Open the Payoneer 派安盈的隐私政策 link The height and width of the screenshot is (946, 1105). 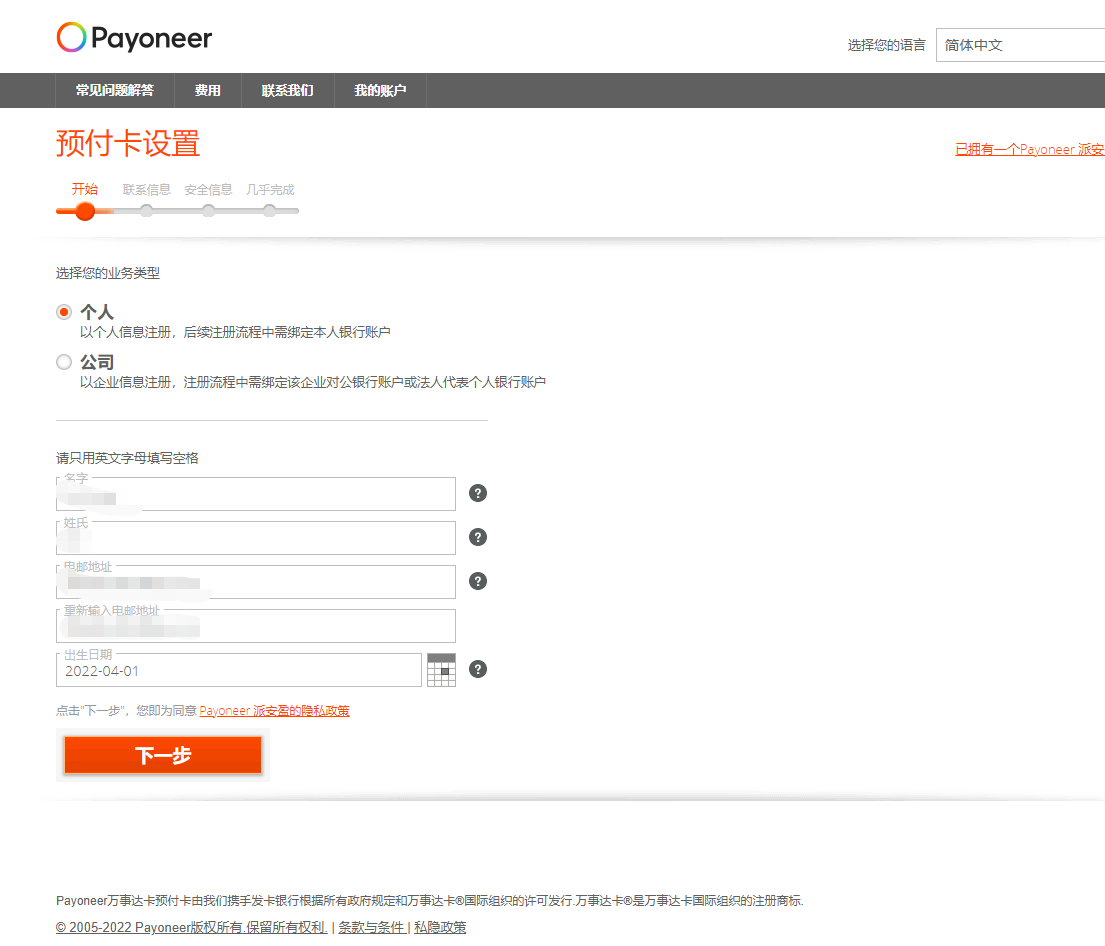[x=274, y=711]
